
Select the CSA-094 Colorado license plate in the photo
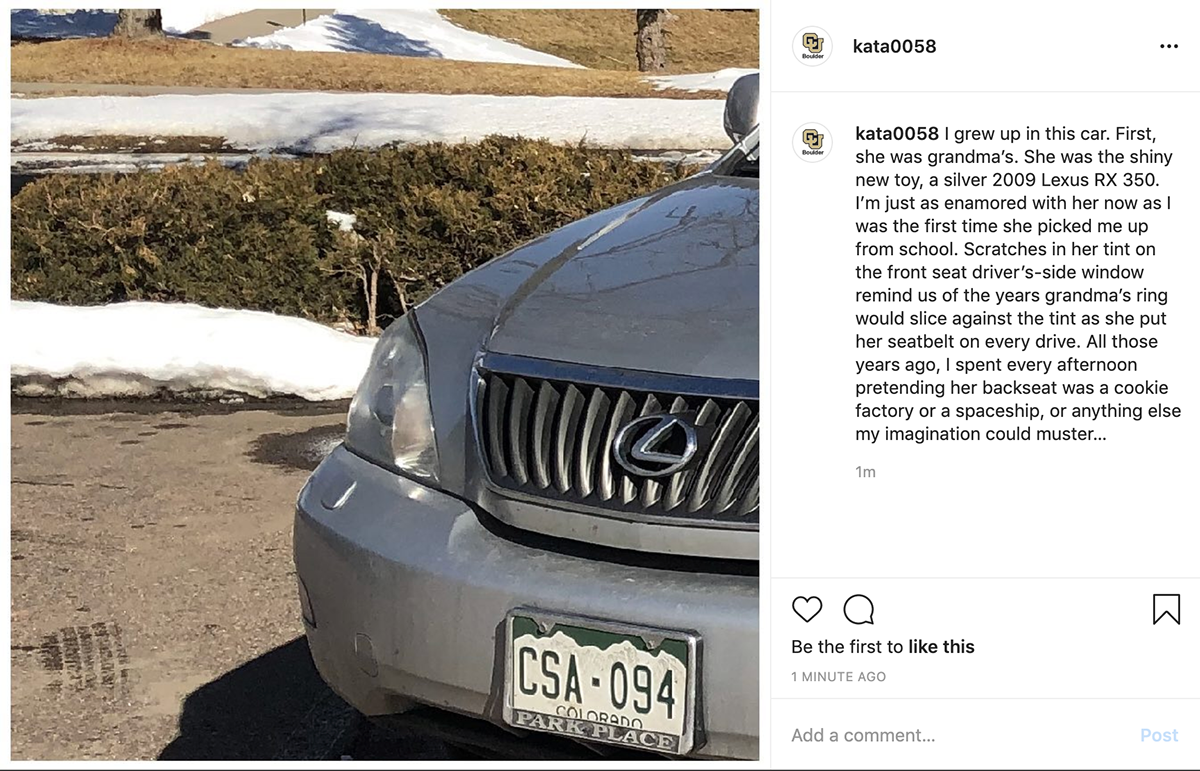click(x=601, y=682)
